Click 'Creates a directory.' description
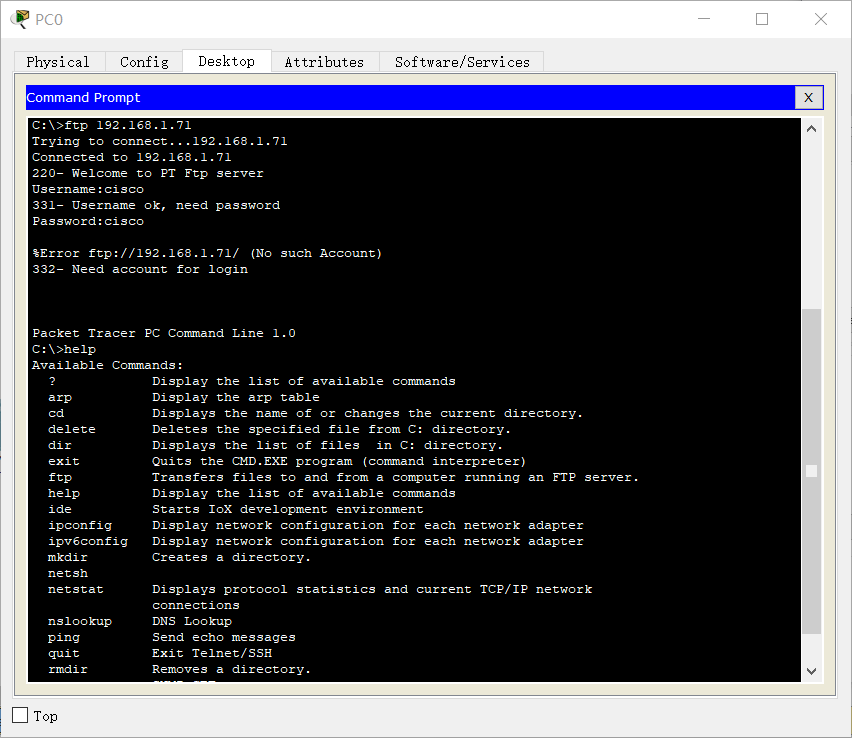Viewport: 852px width, 738px height. [231, 558]
